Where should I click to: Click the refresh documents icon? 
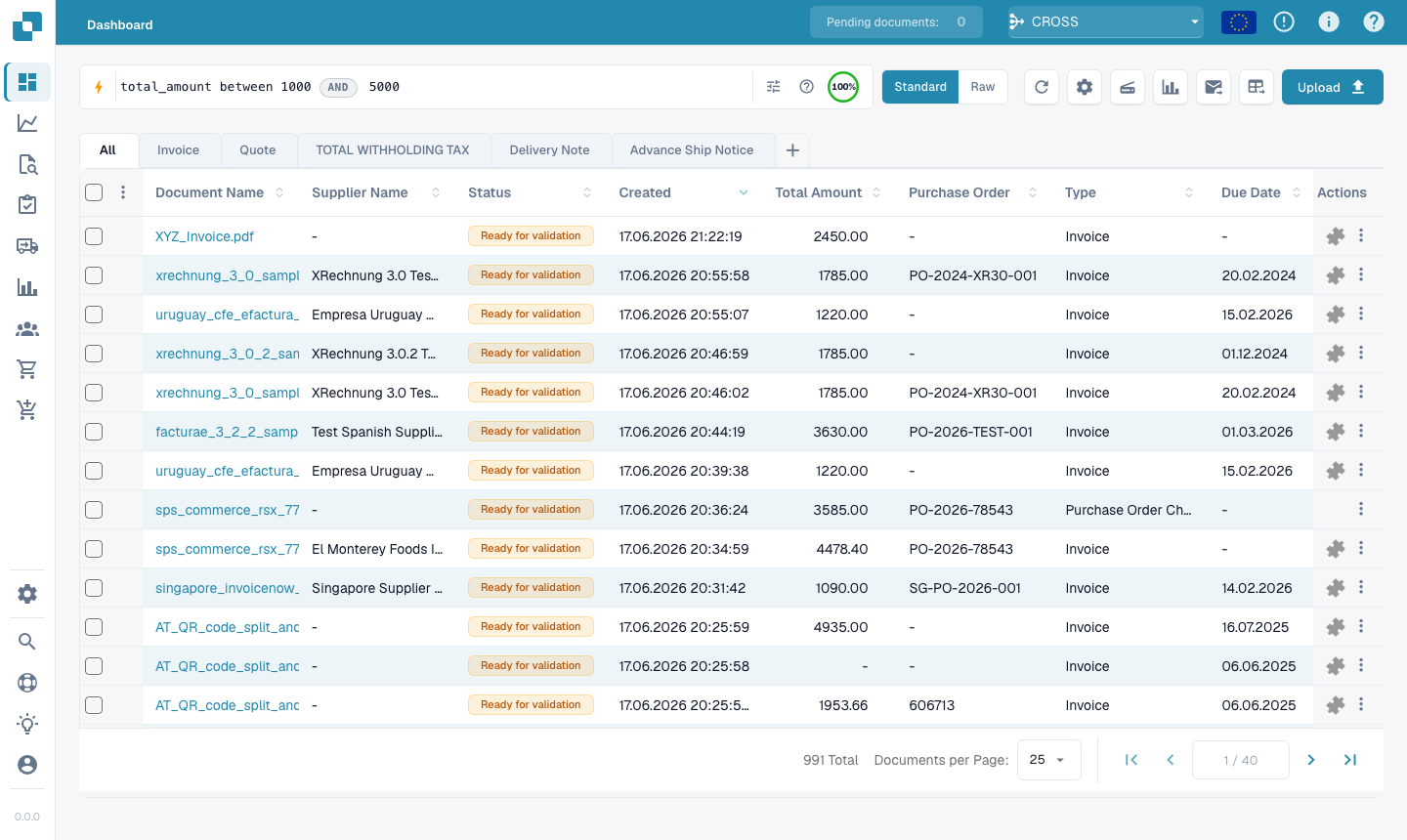tap(1042, 87)
